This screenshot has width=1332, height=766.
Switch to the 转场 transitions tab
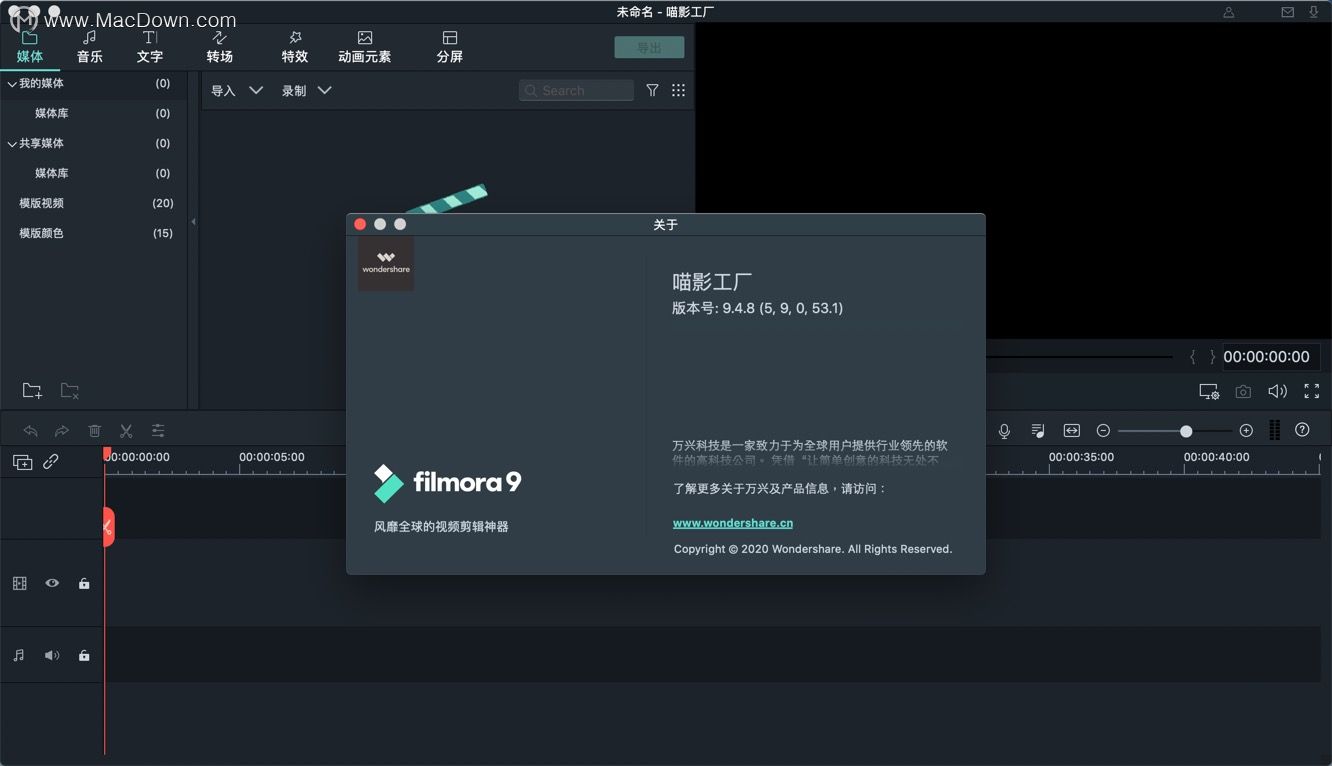point(220,47)
